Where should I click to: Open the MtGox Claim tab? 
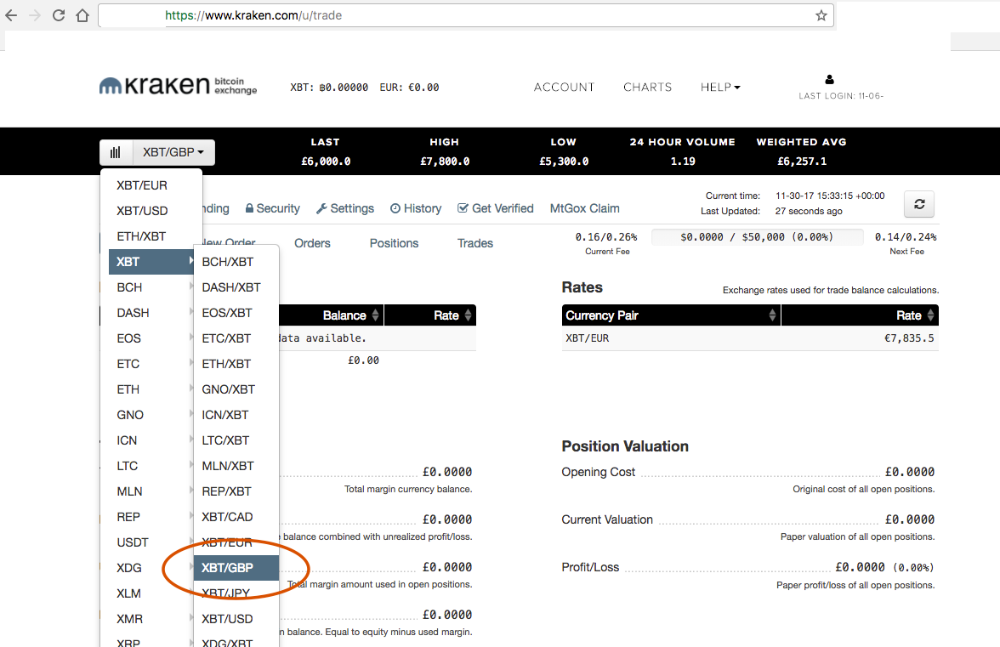[x=585, y=209]
